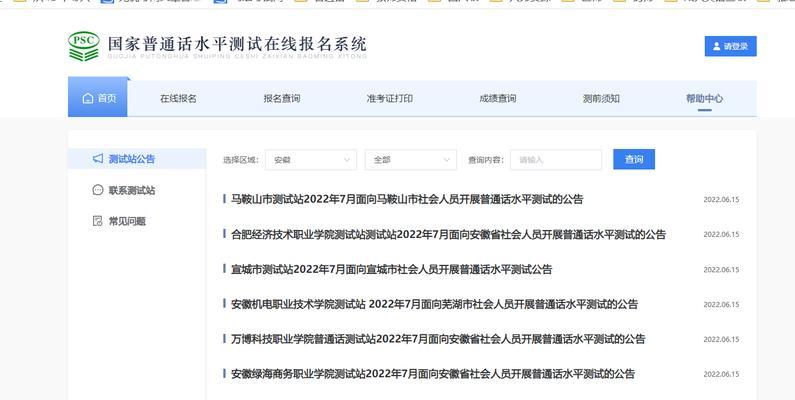
Task: Select 测试站公告 in sidebar
Action: tap(137, 159)
